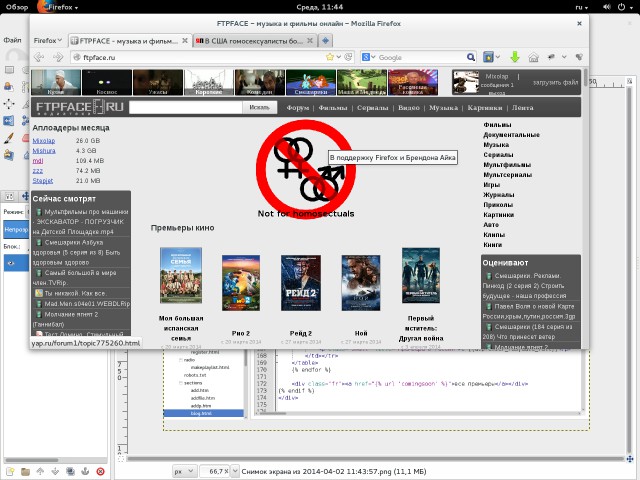Switch to 'В США гомосексуалисты' tab

pos(254,40)
